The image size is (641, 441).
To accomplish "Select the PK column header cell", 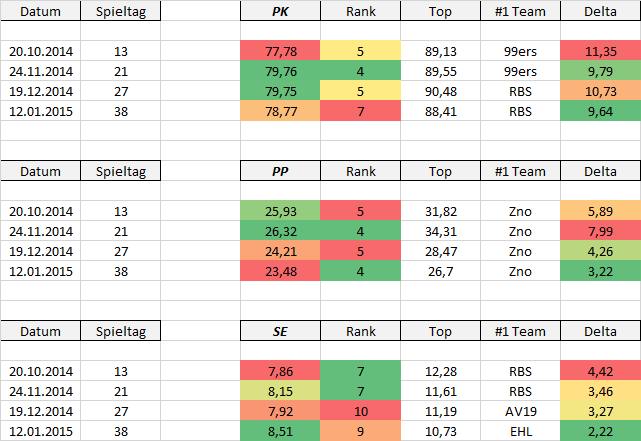I will tap(281, 11).
